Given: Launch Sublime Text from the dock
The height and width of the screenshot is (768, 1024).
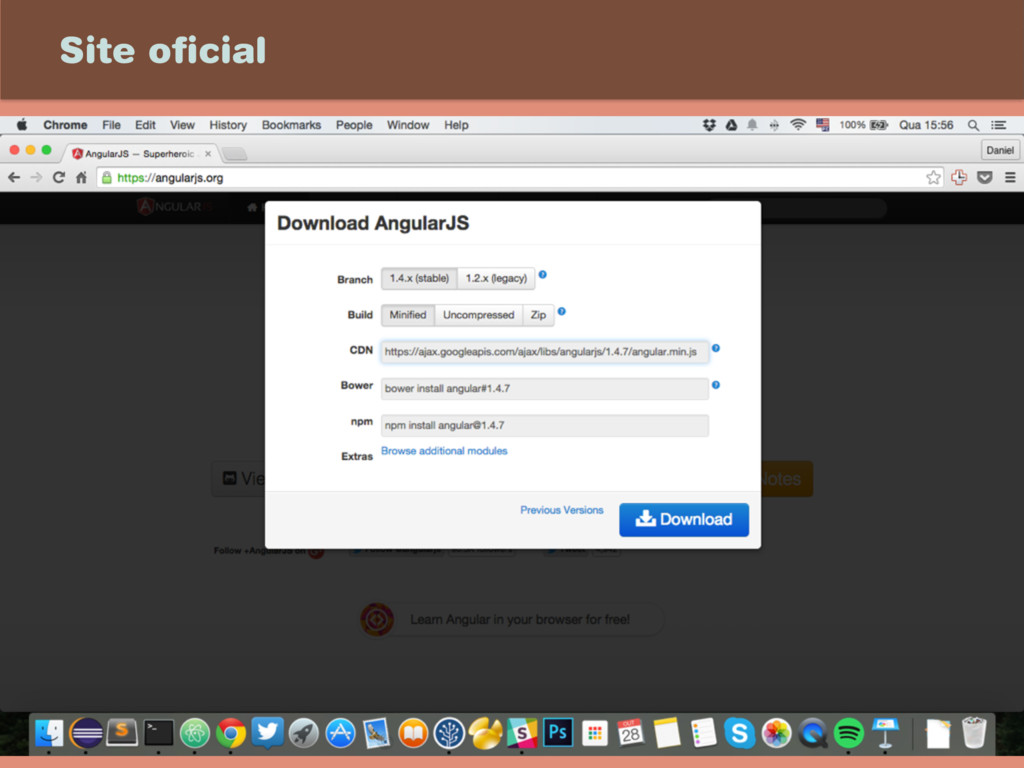Looking at the screenshot, I should [x=121, y=733].
